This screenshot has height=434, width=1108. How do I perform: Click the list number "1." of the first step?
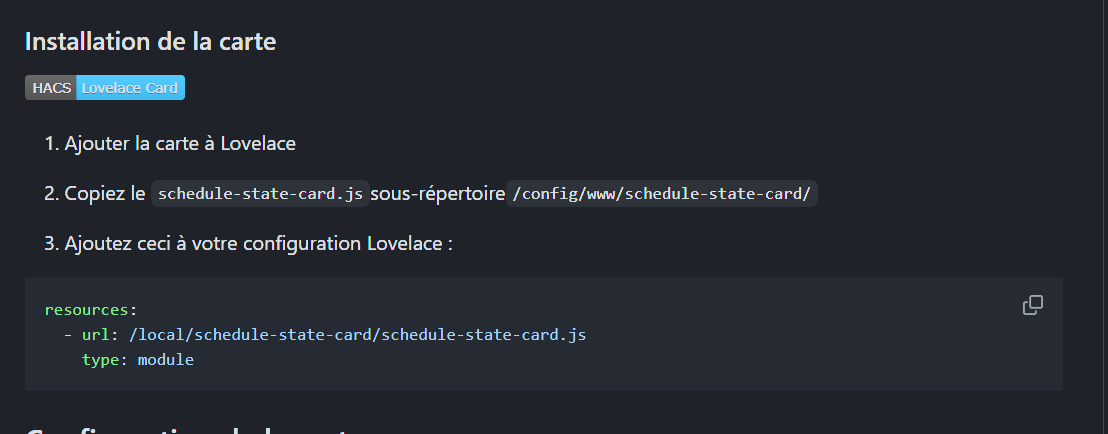(x=52, y=143)
